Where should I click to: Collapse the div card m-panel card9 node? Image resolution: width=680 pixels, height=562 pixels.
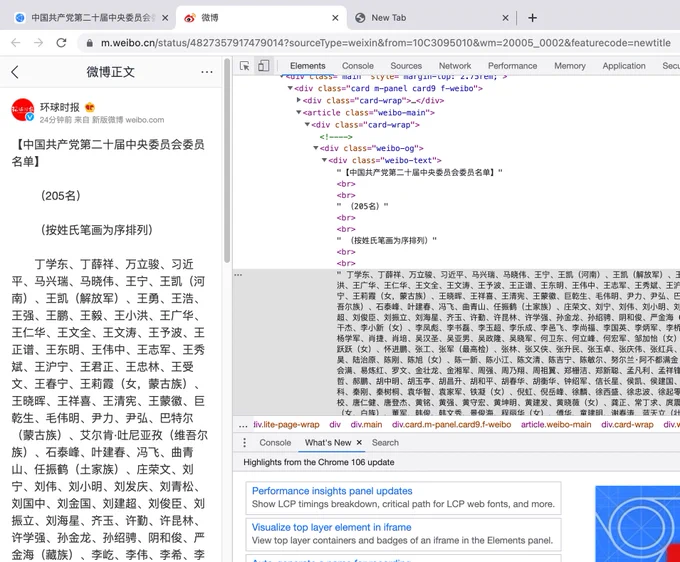pyautogui.click(x=290, y=88)
